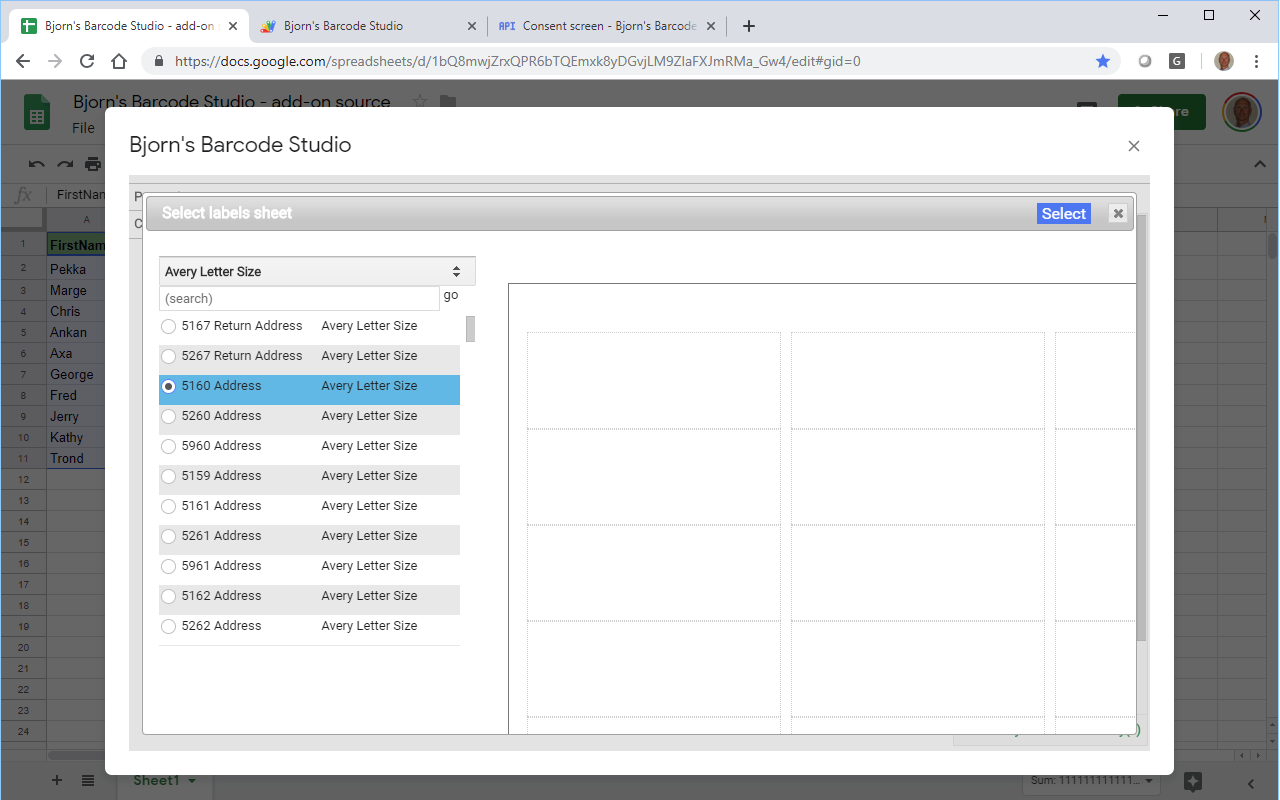Switch to the Consent screen browser tab
Image resolution: width=1280 pixels, height=800 pixels.
(x=607, y=26)
